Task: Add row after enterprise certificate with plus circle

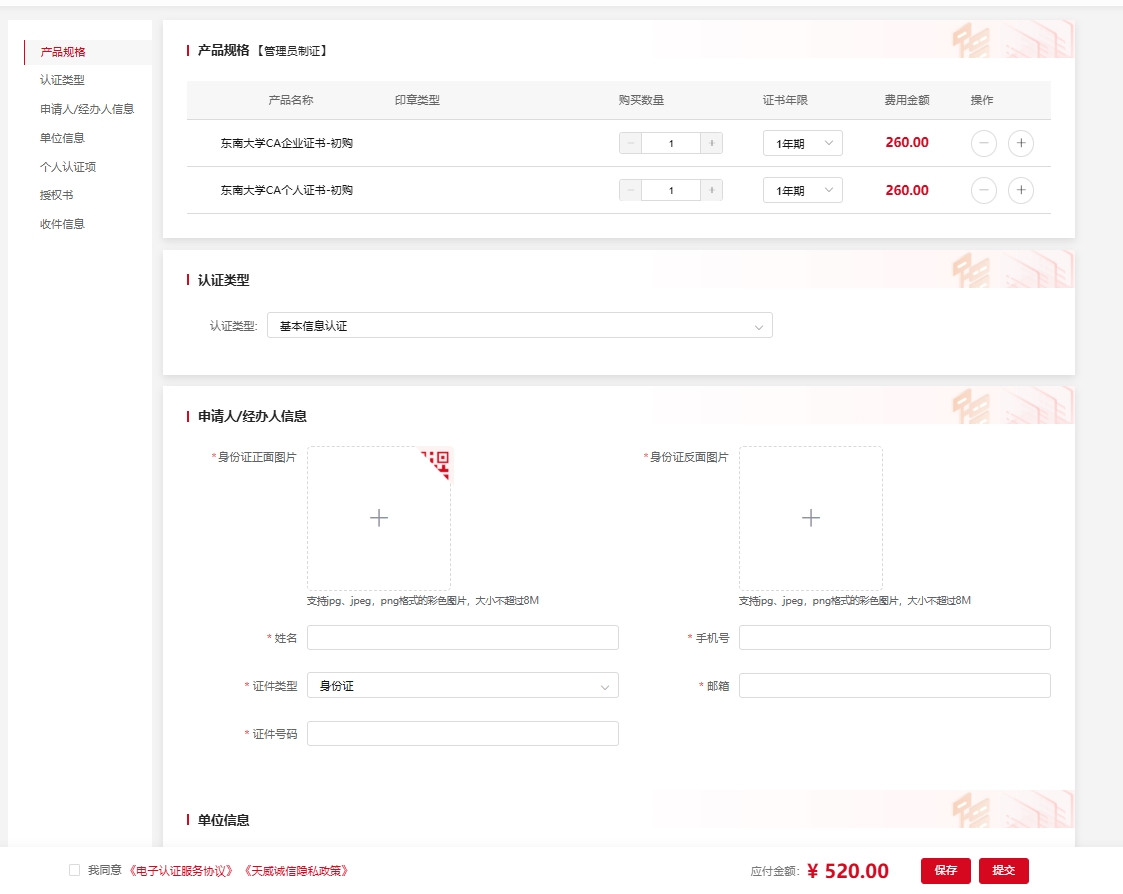Action: pos(1020,143)
